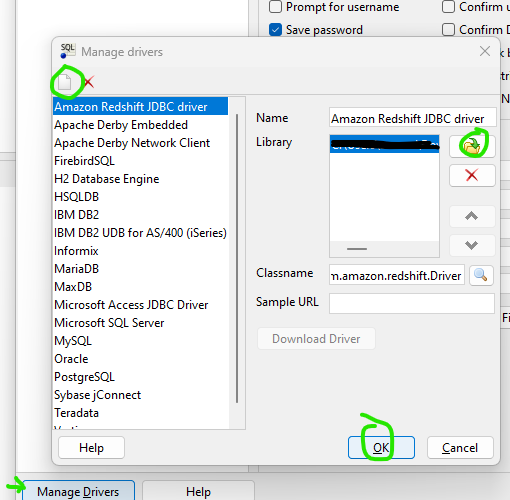Click into the Sample URL field
The image size is (510, 500).
point(412,303)
